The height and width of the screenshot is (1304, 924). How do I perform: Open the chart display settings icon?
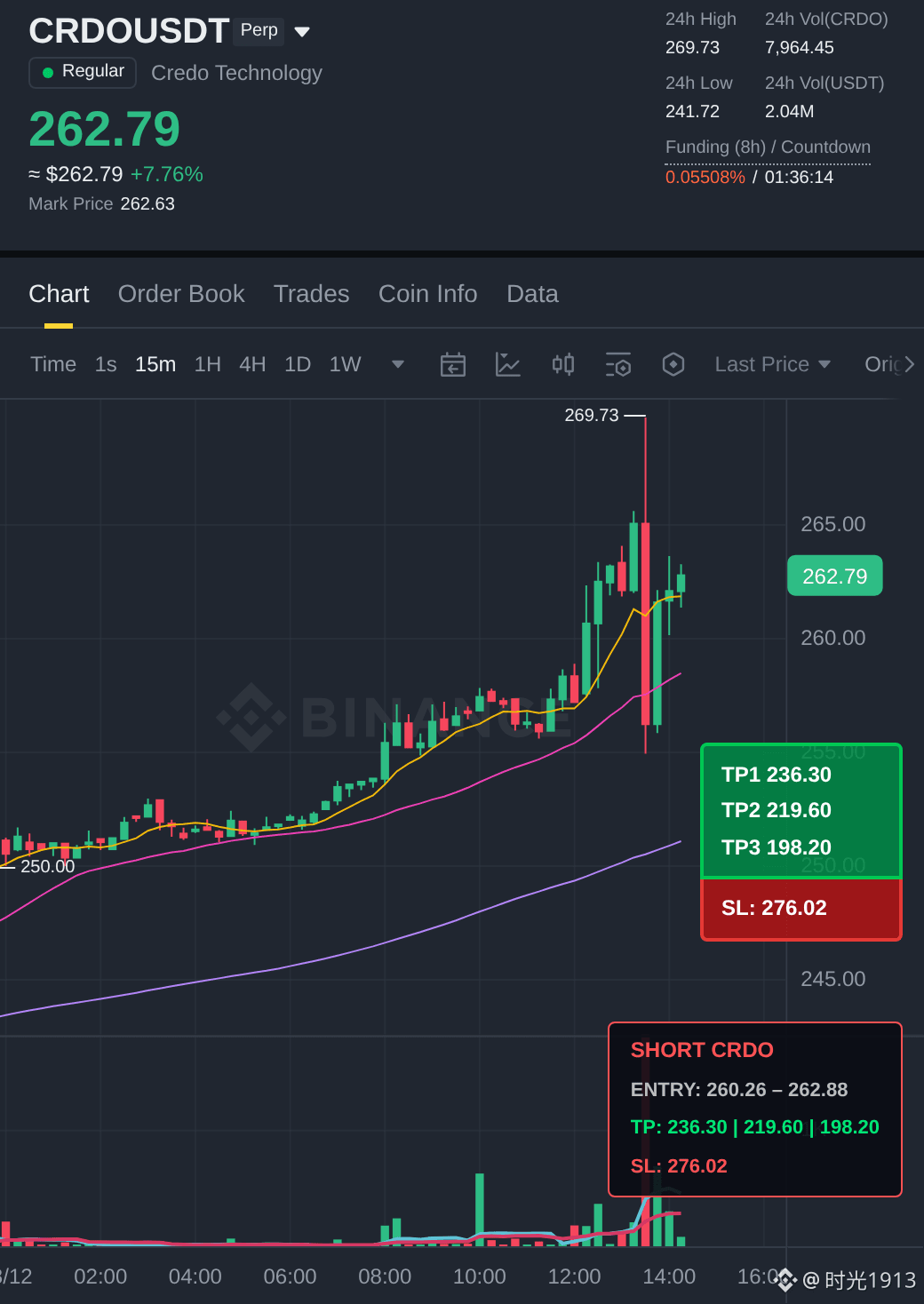point(618,364)
